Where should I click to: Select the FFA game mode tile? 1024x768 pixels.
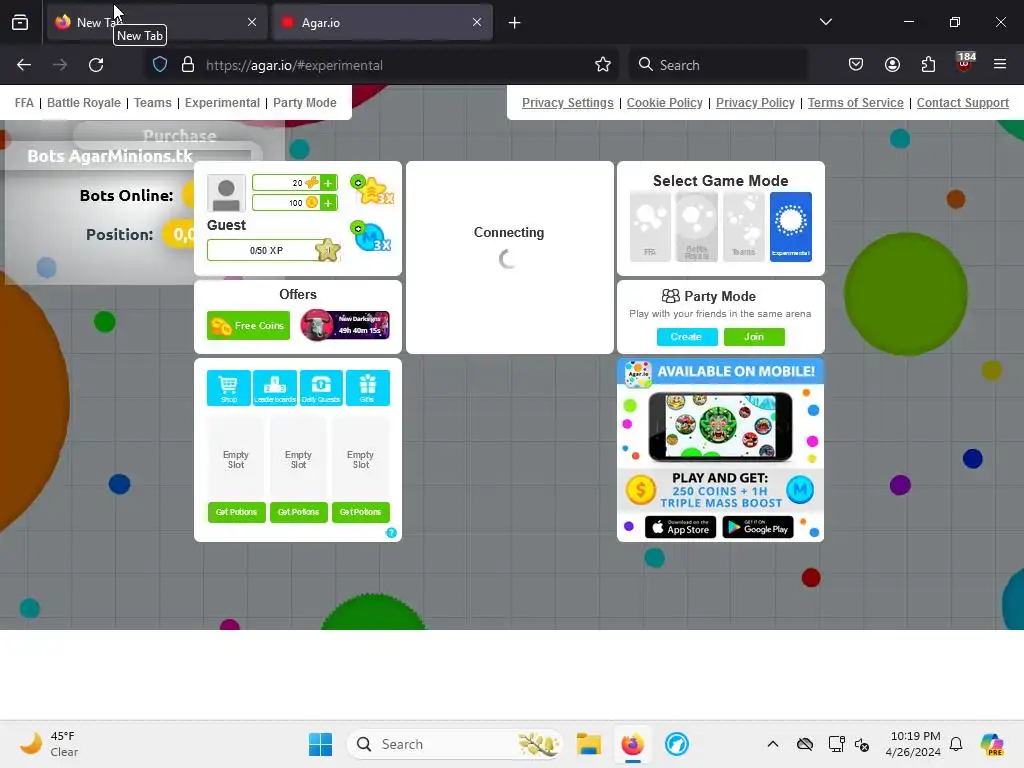[650, 227]
